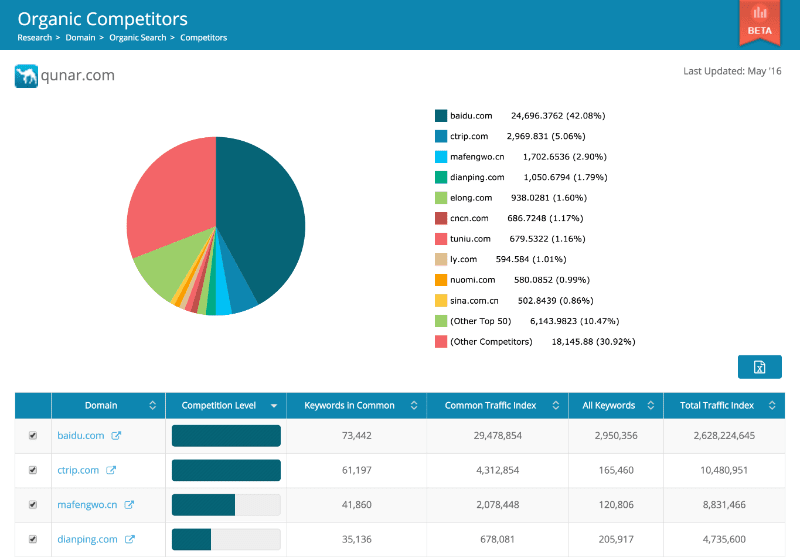
Task: Click the baidu.com legend color swatch
Action: coord(440,116)
